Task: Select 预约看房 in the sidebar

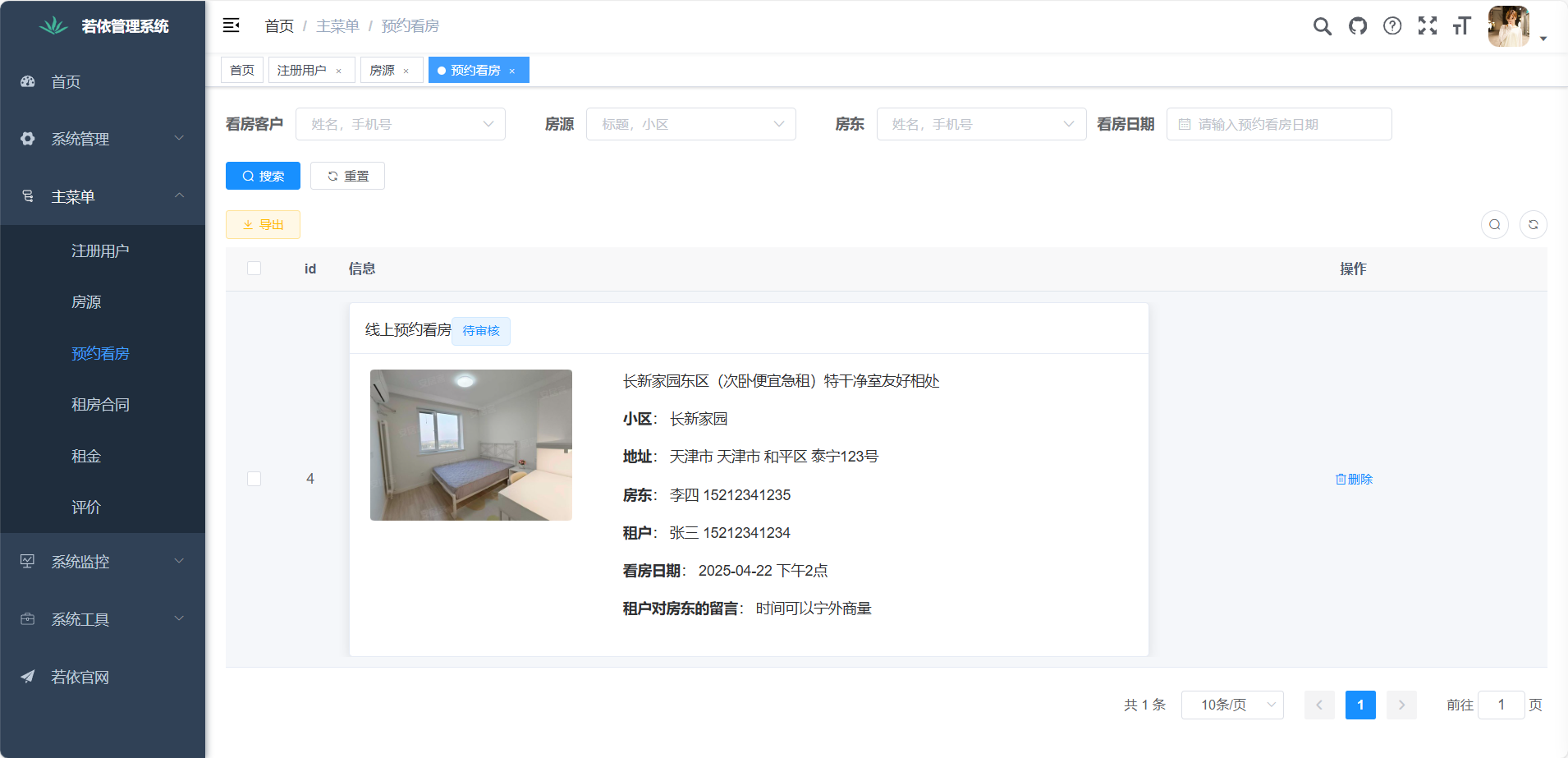Action: click(103, 353)
